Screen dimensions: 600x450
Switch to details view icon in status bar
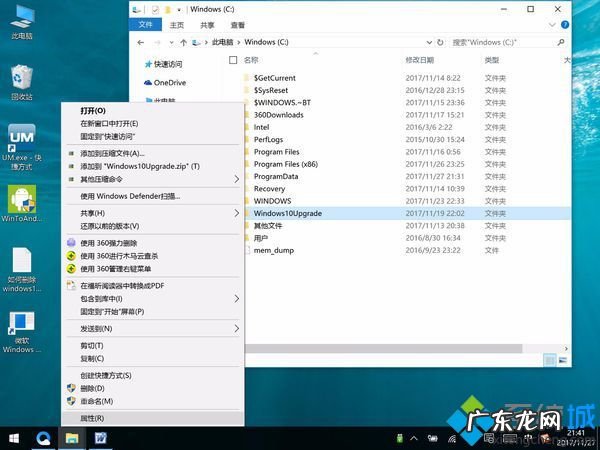coord(549,360)
